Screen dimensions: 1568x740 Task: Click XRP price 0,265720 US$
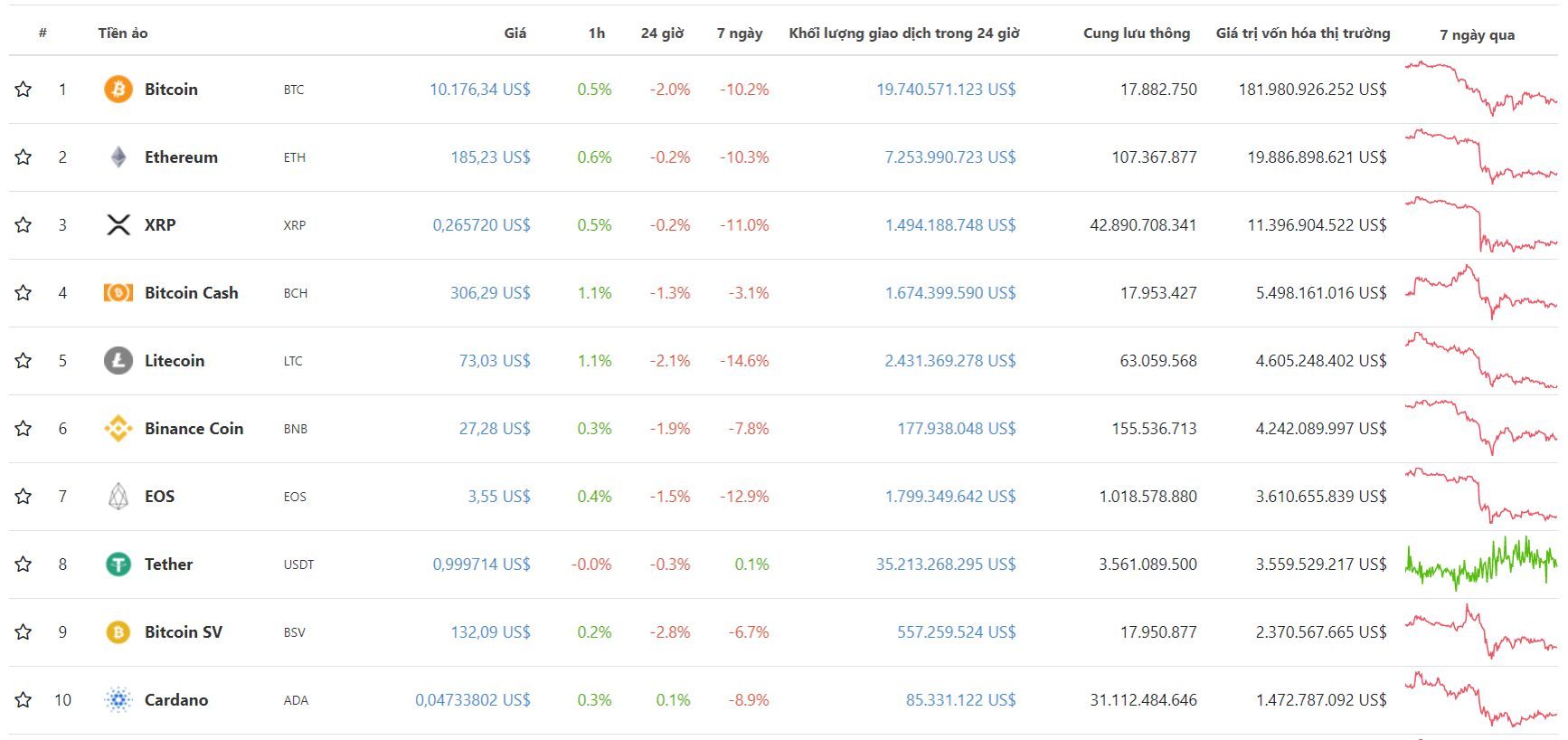coord(482,224)
